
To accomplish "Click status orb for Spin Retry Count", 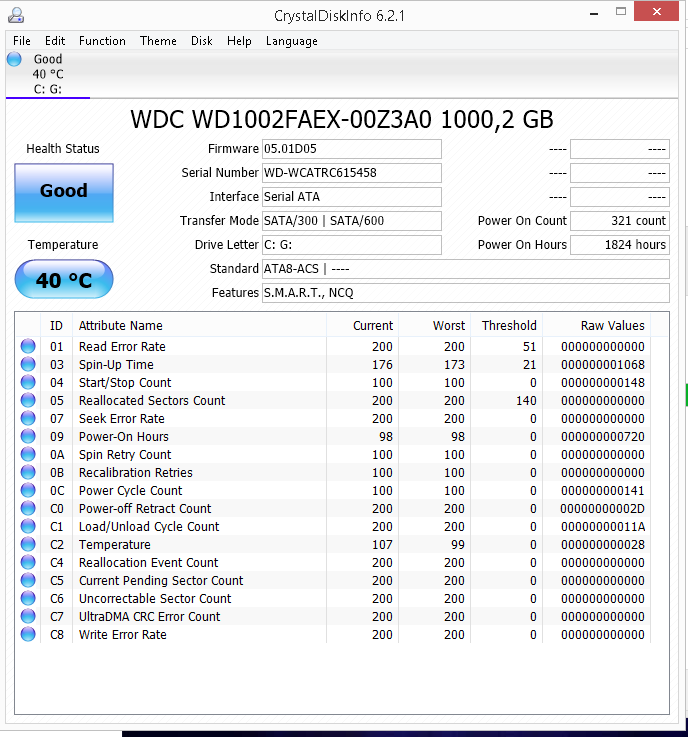I will (28, 455).
